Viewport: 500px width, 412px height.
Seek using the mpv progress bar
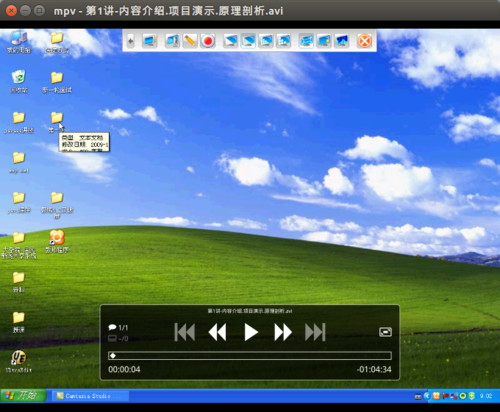point(250,356)
